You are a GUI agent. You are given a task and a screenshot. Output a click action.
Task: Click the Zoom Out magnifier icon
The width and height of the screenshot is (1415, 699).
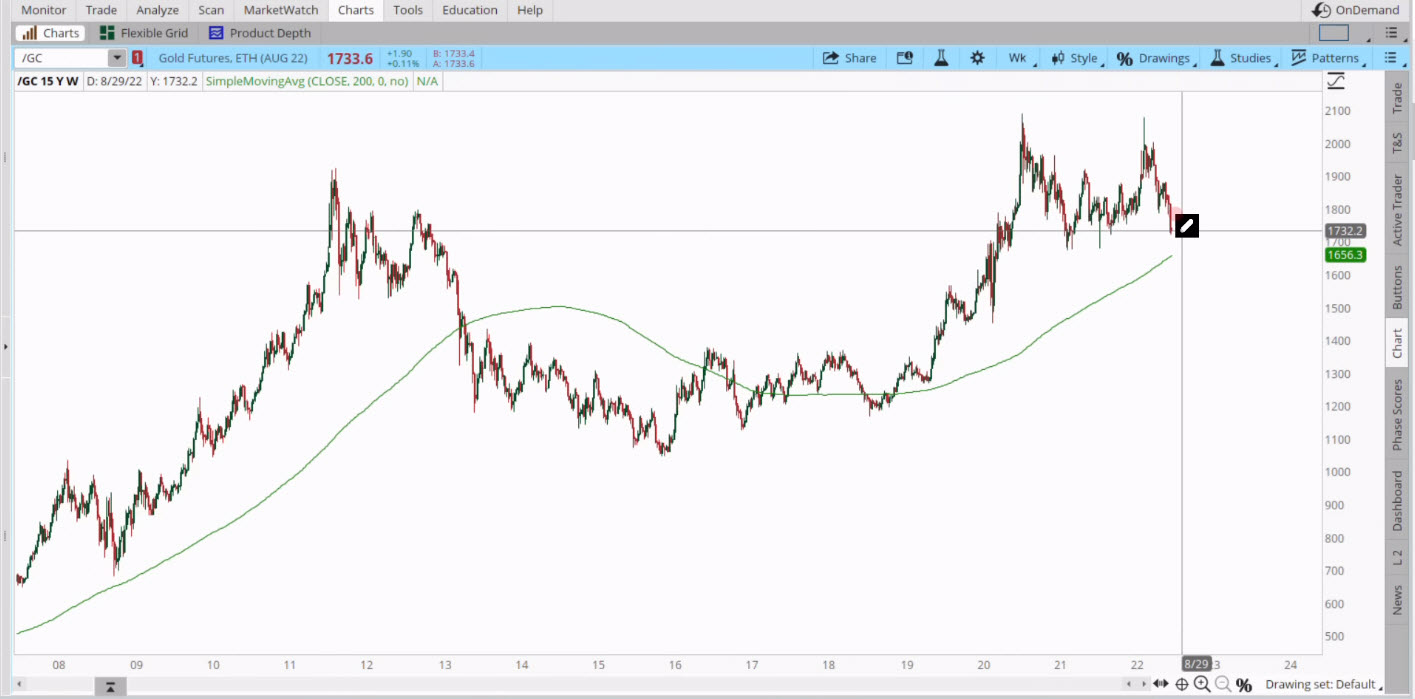tap(1223, 684)
